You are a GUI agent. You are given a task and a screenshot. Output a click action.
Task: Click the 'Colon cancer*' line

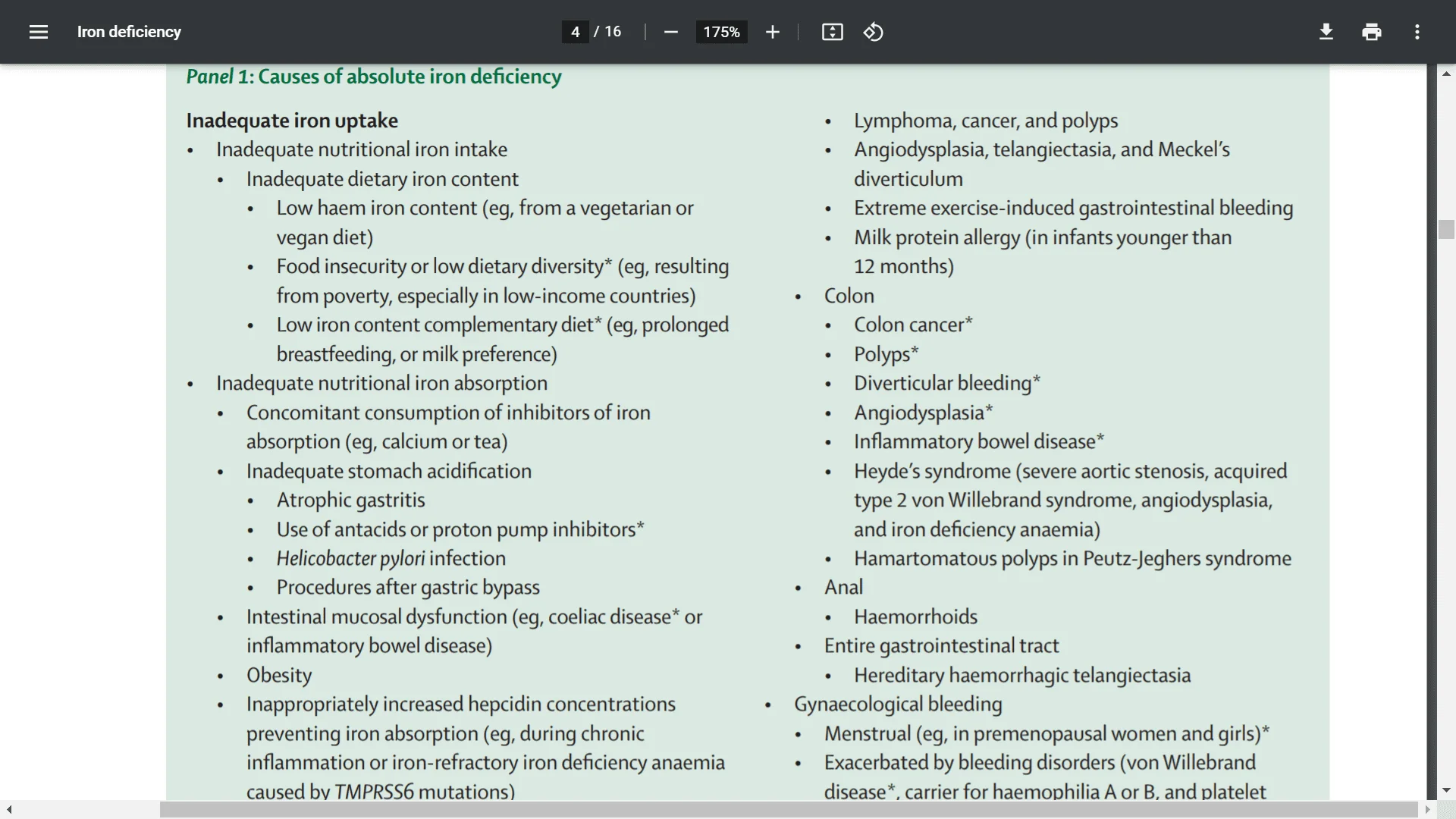[913, 325]
